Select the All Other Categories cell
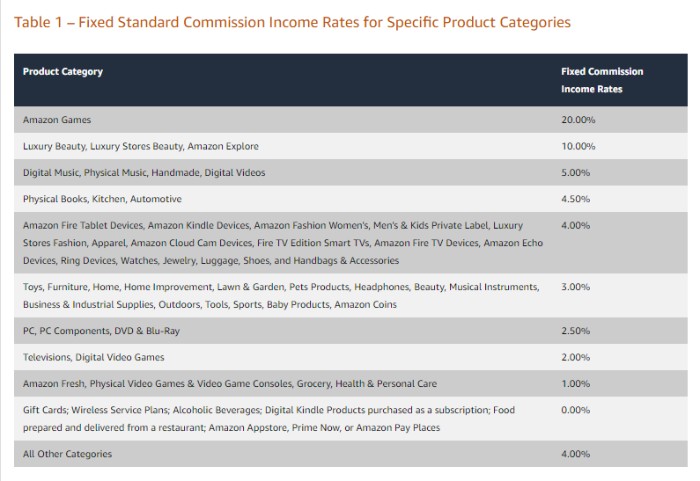Viewport: 700px width, 481px height. point(67,454)
